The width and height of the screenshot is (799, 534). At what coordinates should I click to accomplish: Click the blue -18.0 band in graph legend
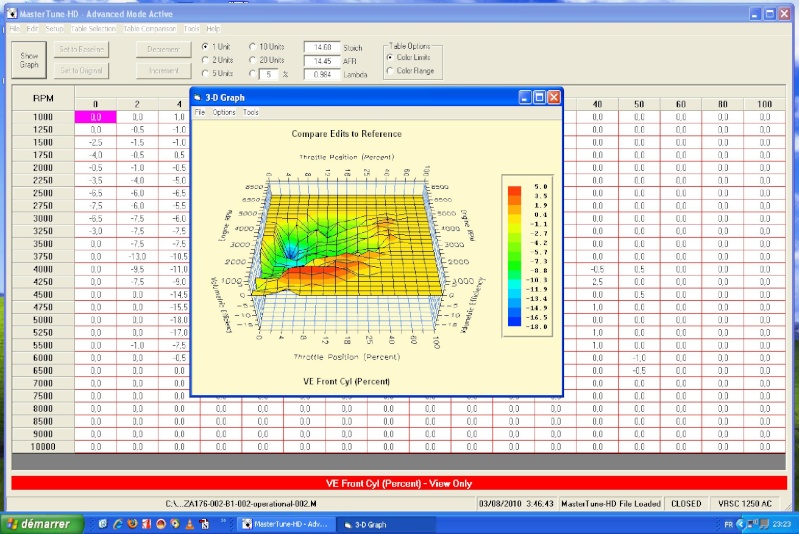tap(515, 322)
